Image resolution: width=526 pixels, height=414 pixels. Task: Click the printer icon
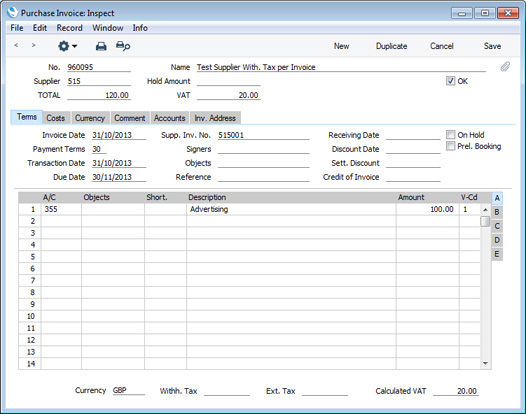(x=101, y=46)
